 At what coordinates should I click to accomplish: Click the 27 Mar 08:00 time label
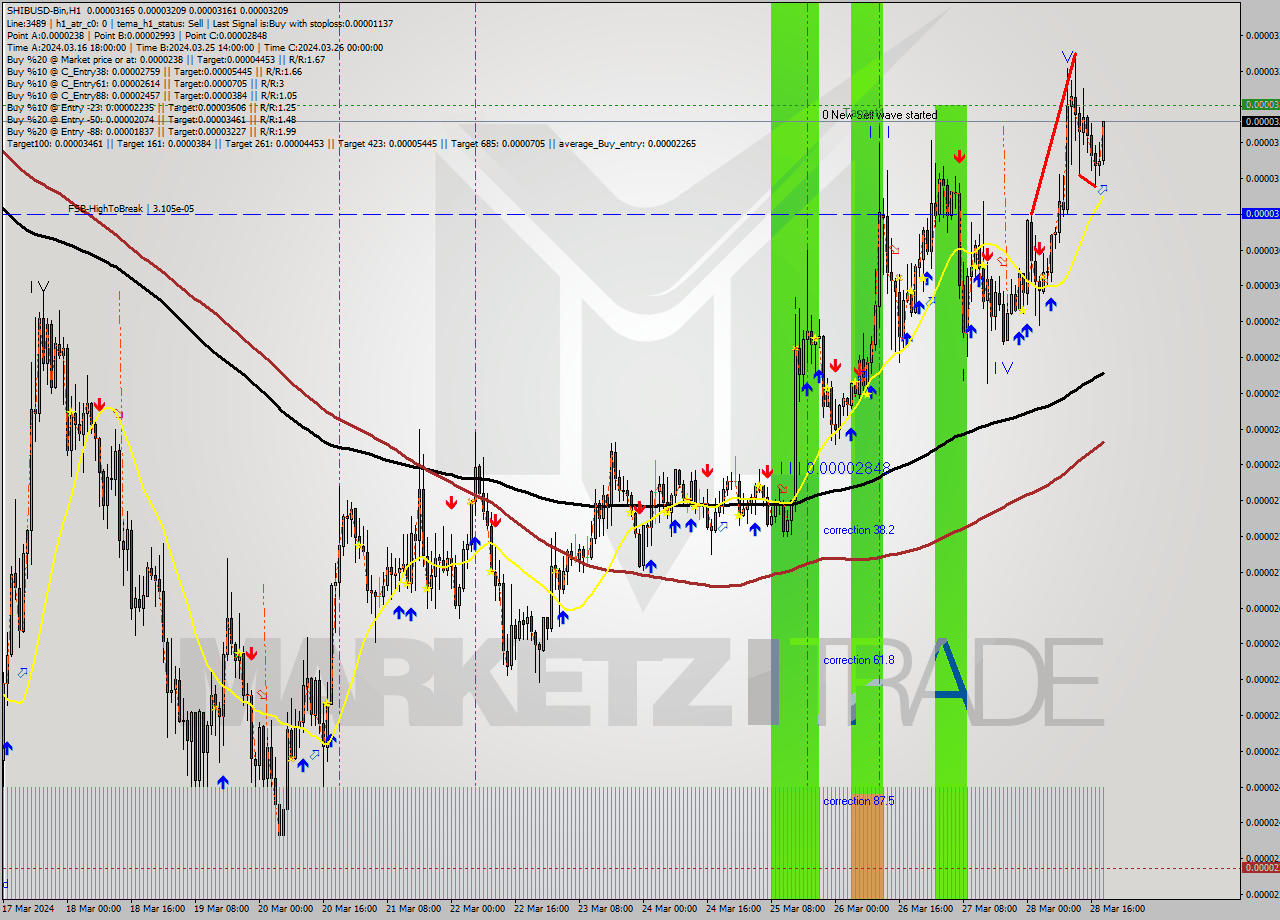[x=991, y=909]
